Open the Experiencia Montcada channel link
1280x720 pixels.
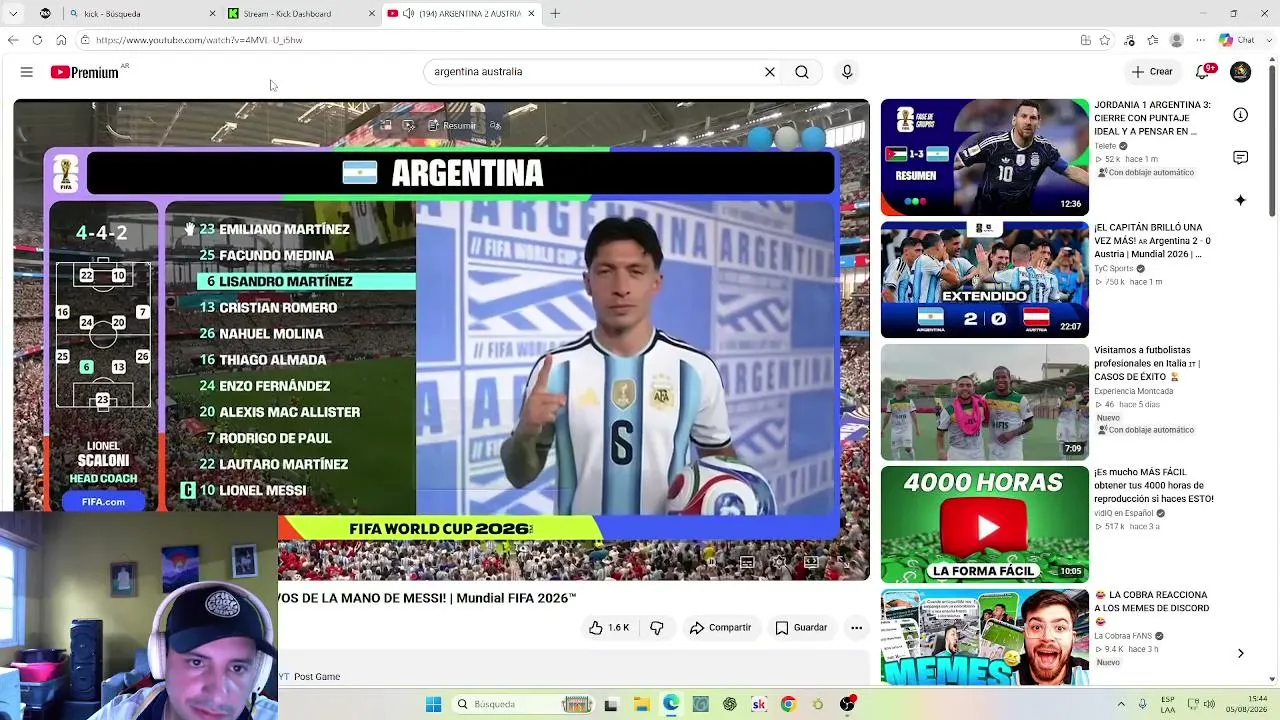click(1133, 391)
